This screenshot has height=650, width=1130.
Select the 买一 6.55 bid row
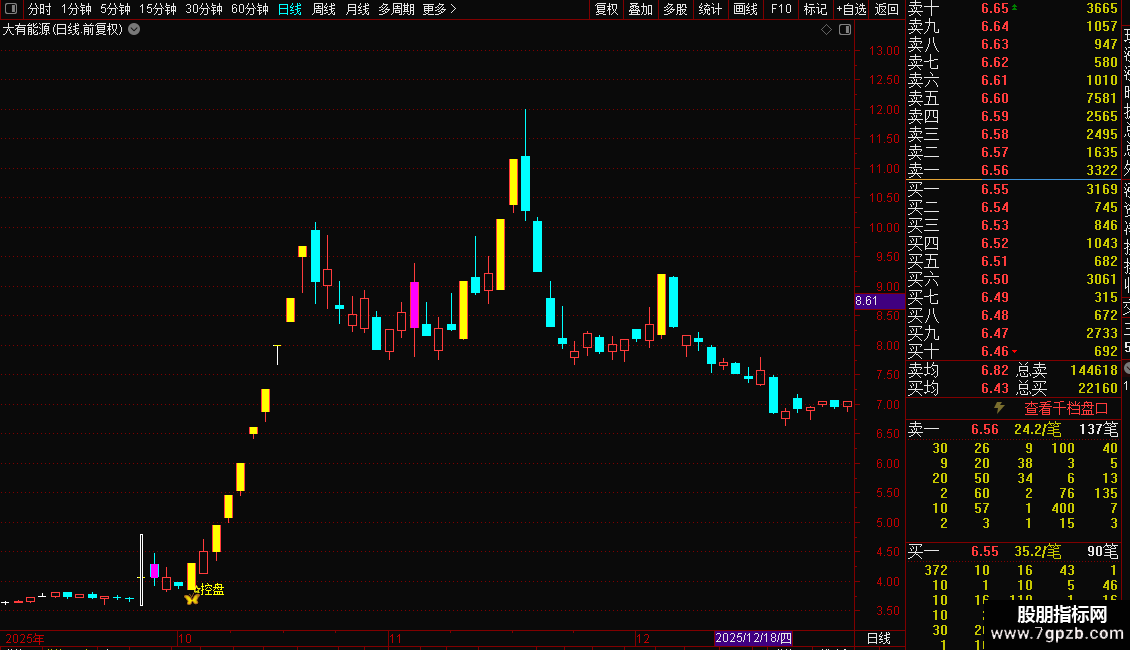coord(1013,189)
